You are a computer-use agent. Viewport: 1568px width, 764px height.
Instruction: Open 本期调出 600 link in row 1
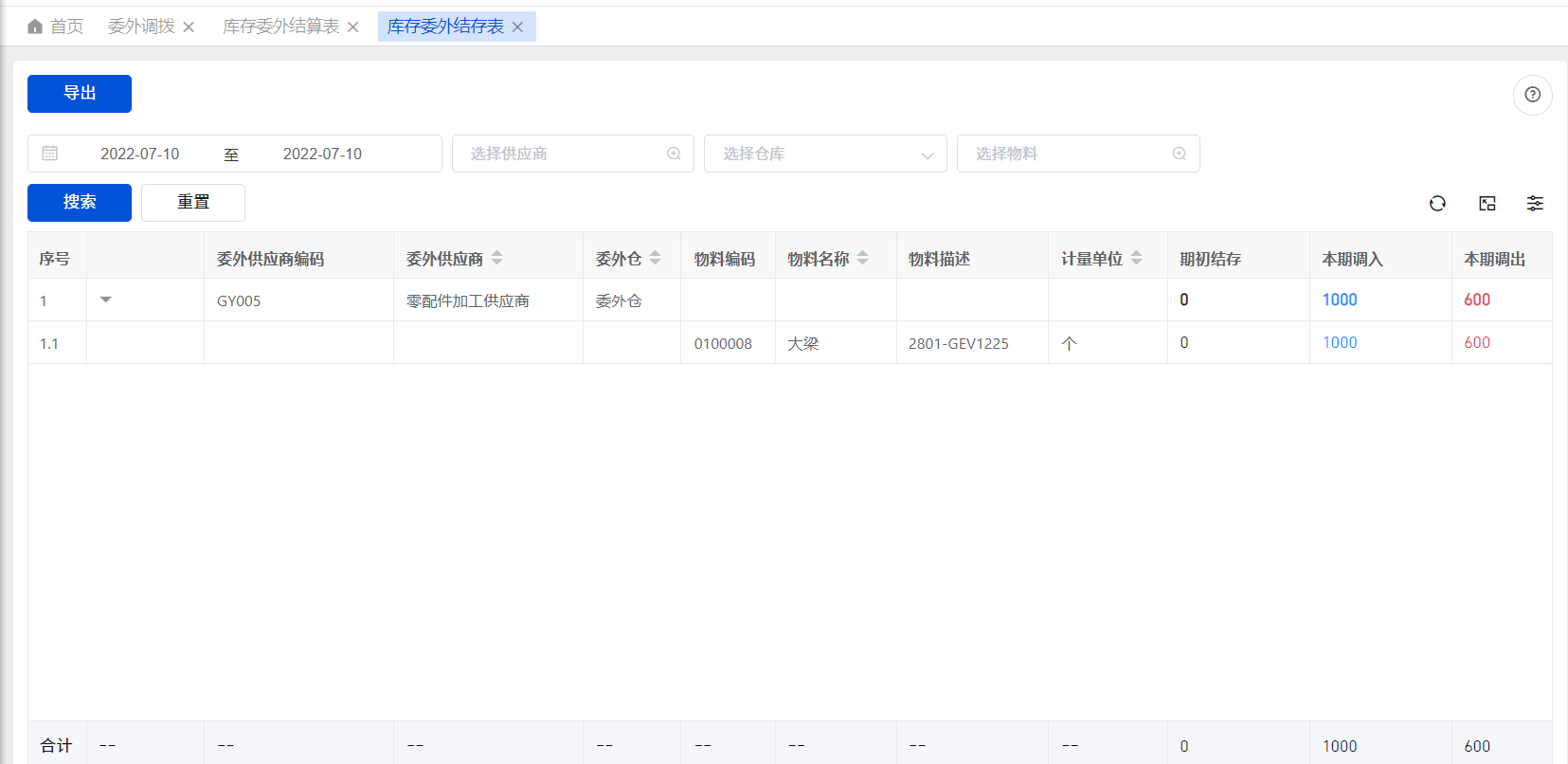1477,300
